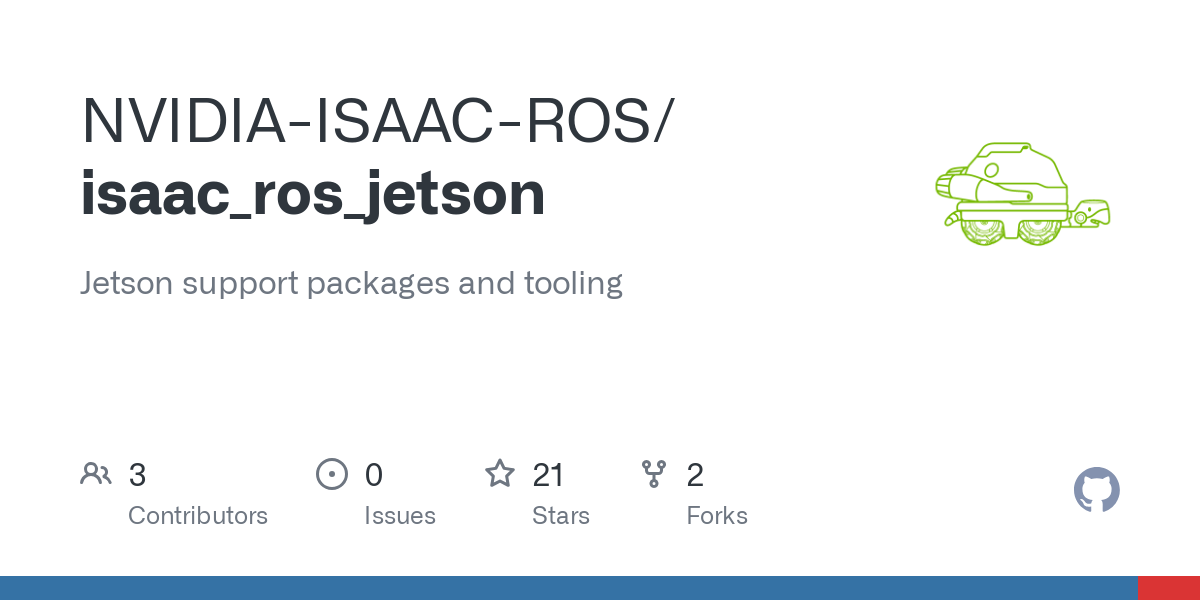The image size is (1200, 600).
Task: Click the Contributors label
Action: click(x=198, y=516)
